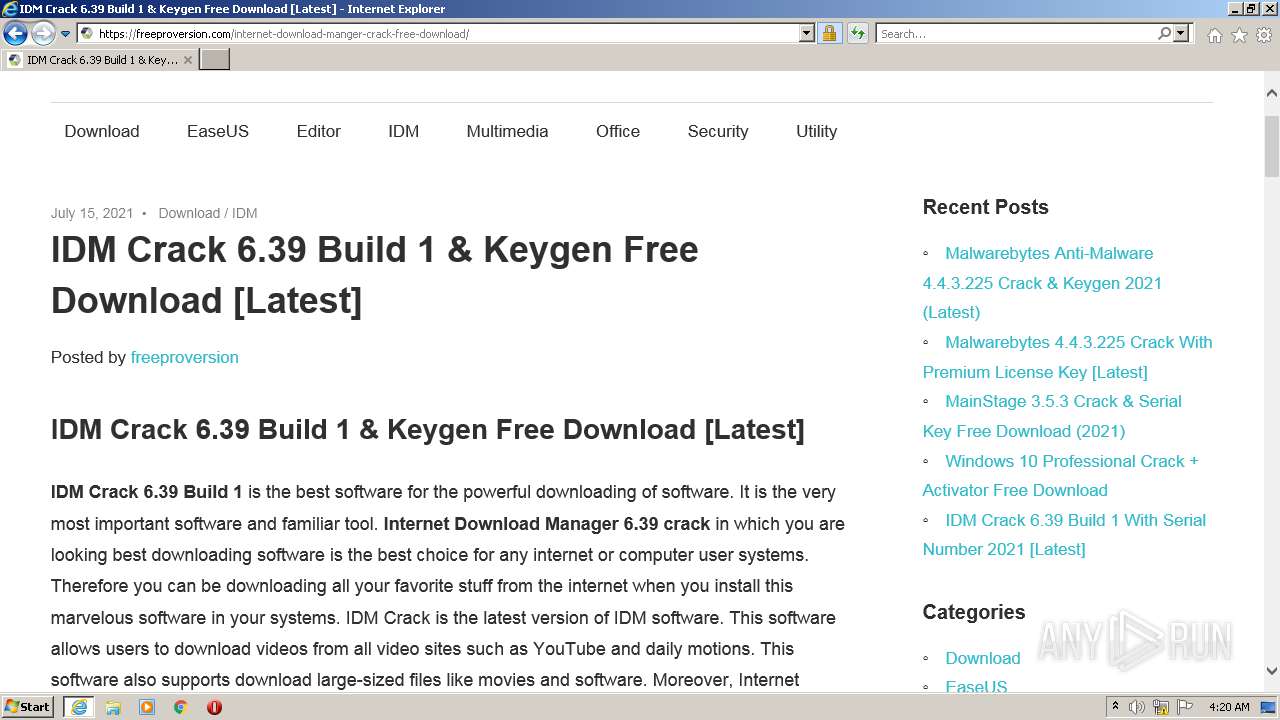Open a new blank tab

pos(214,60)
